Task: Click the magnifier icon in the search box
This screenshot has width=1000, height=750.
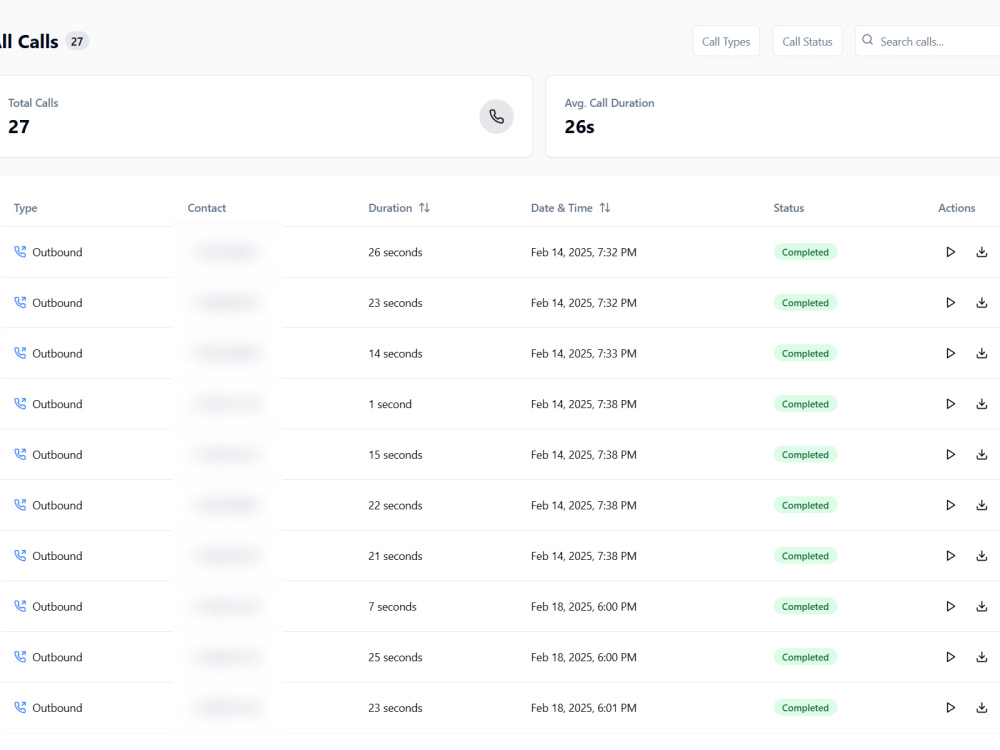Action: point(867,40)
